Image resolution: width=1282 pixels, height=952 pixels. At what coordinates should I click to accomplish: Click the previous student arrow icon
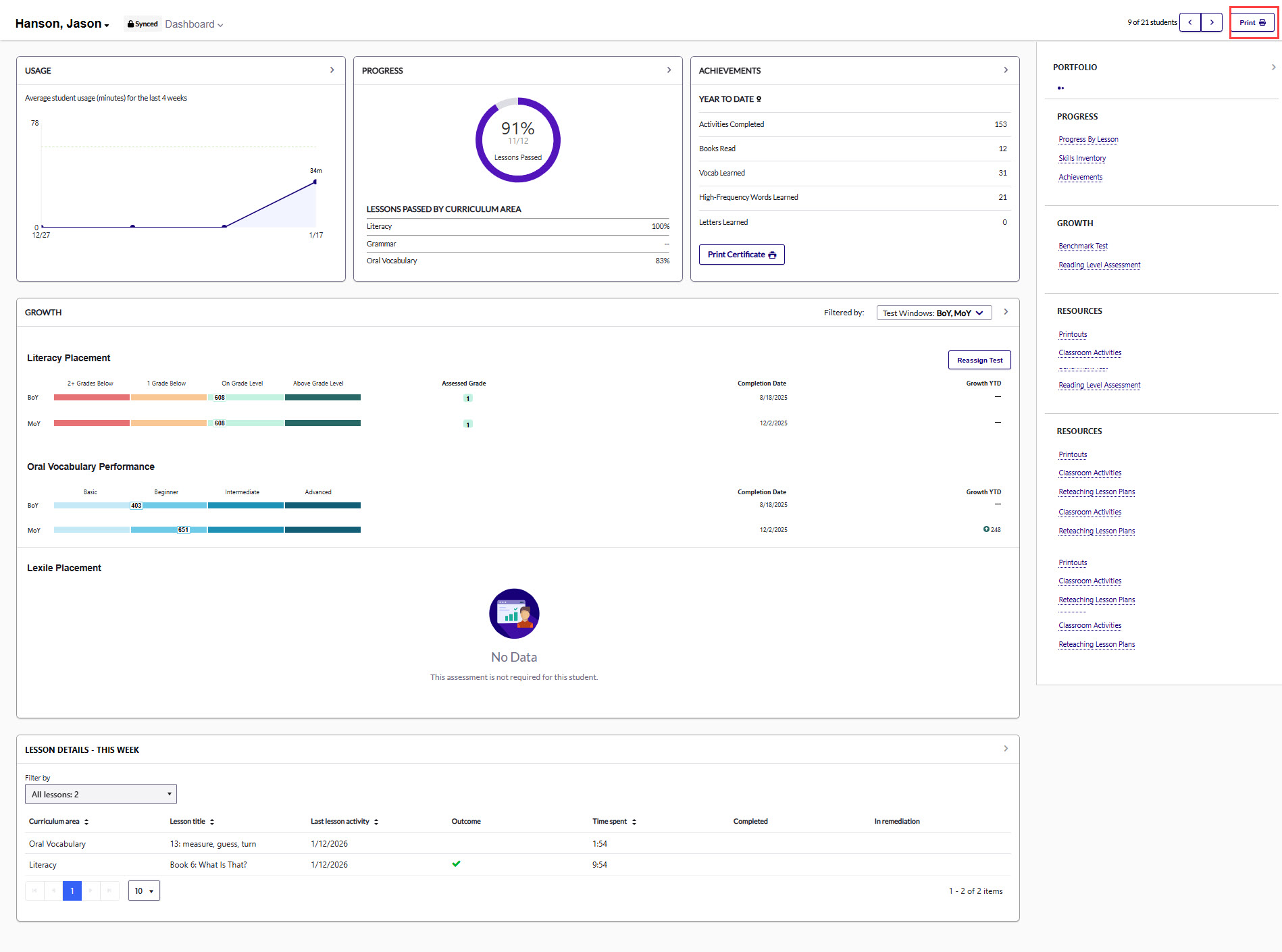coord(1190,22)
